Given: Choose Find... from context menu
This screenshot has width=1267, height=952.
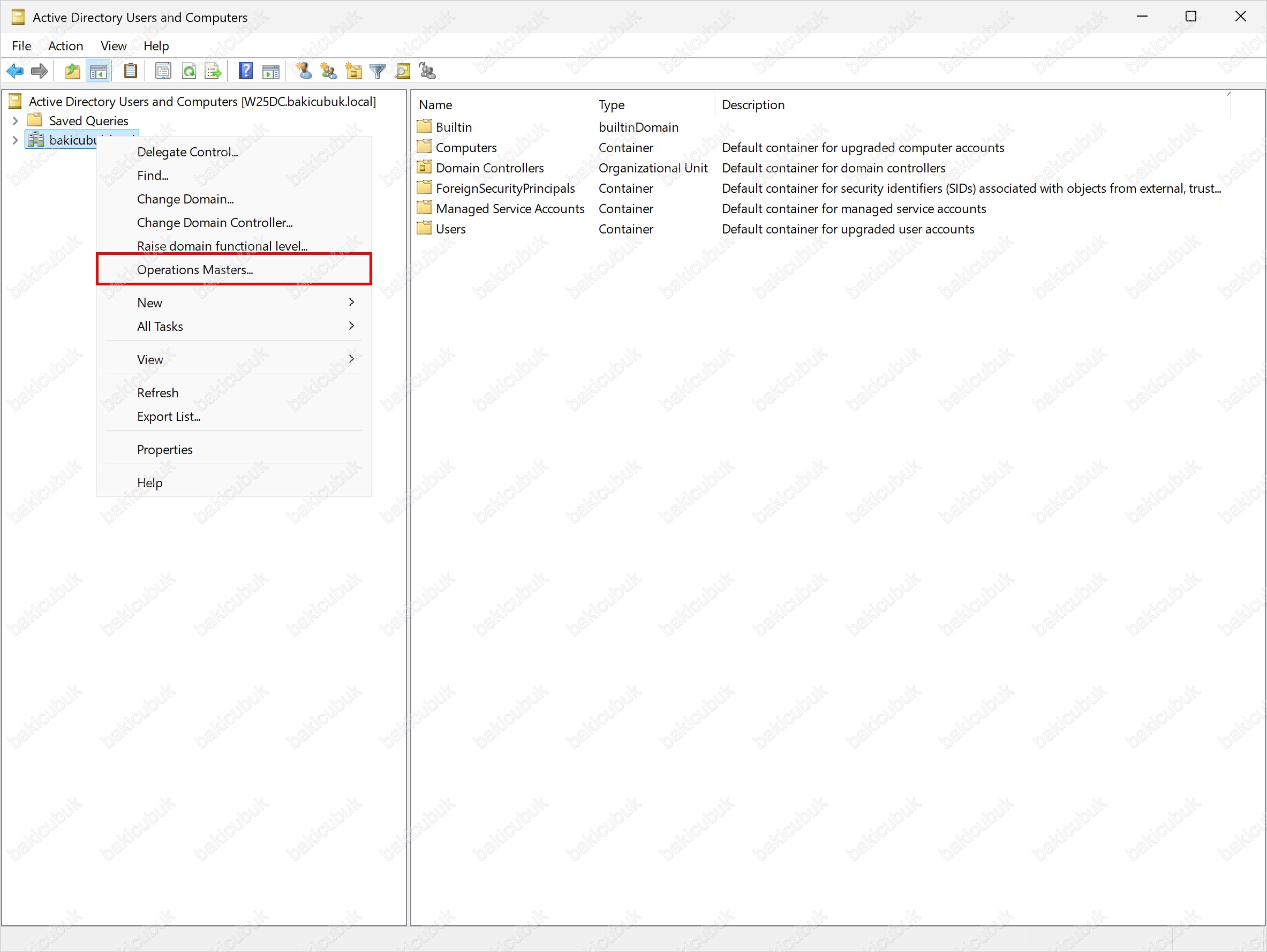Looking at the screenshot, I should coord(233,175).
